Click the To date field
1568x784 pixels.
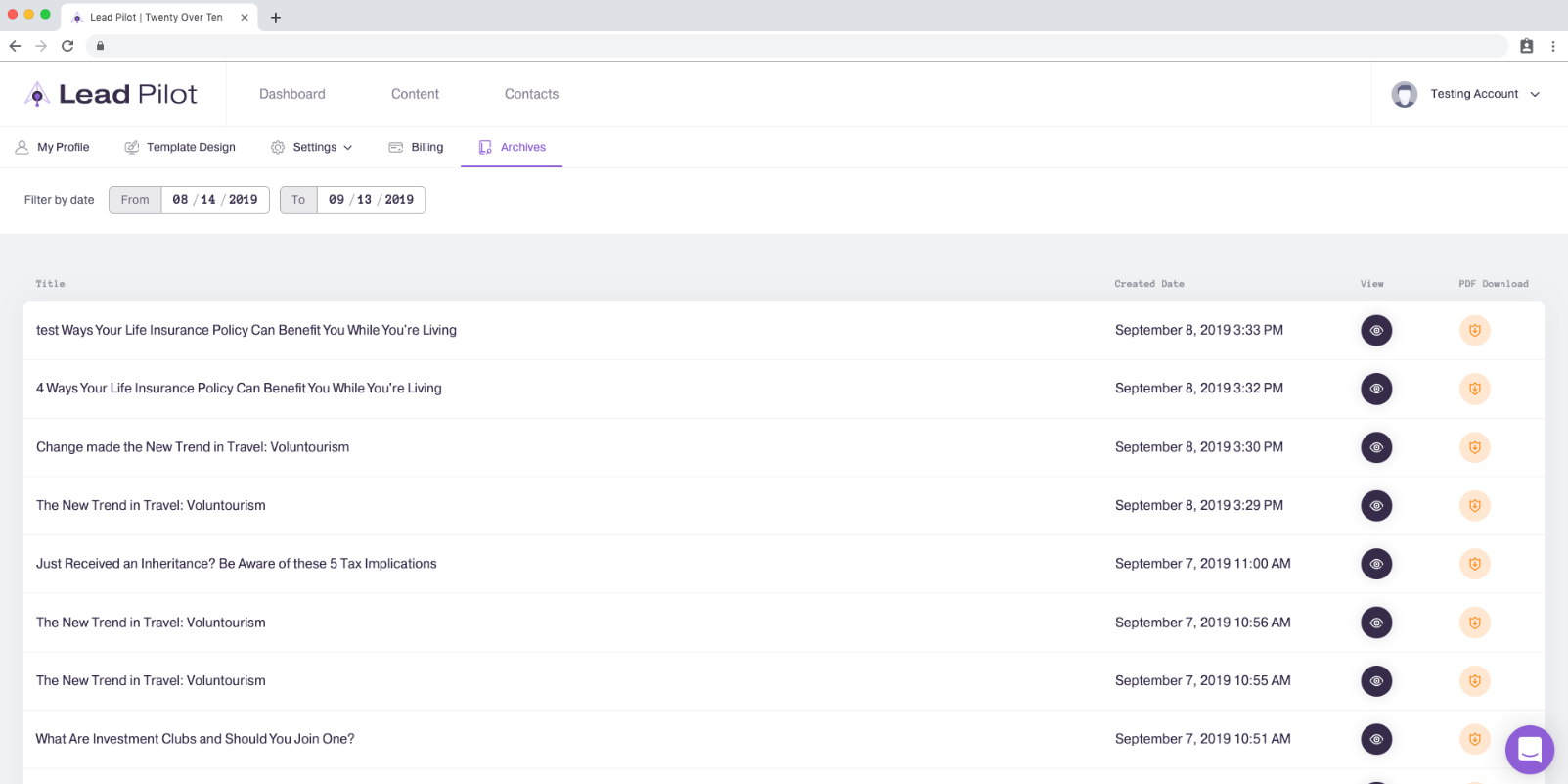click(x=371, y=200)
